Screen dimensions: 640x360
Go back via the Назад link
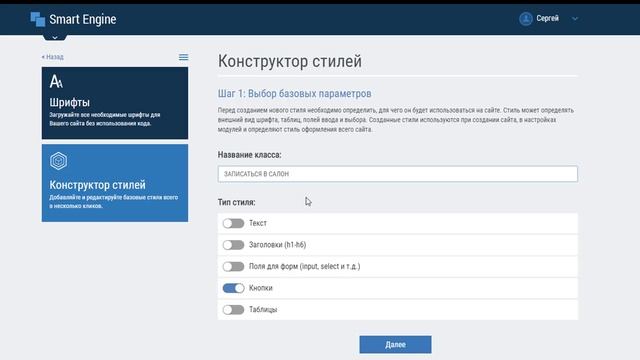[x=53, y=57]
